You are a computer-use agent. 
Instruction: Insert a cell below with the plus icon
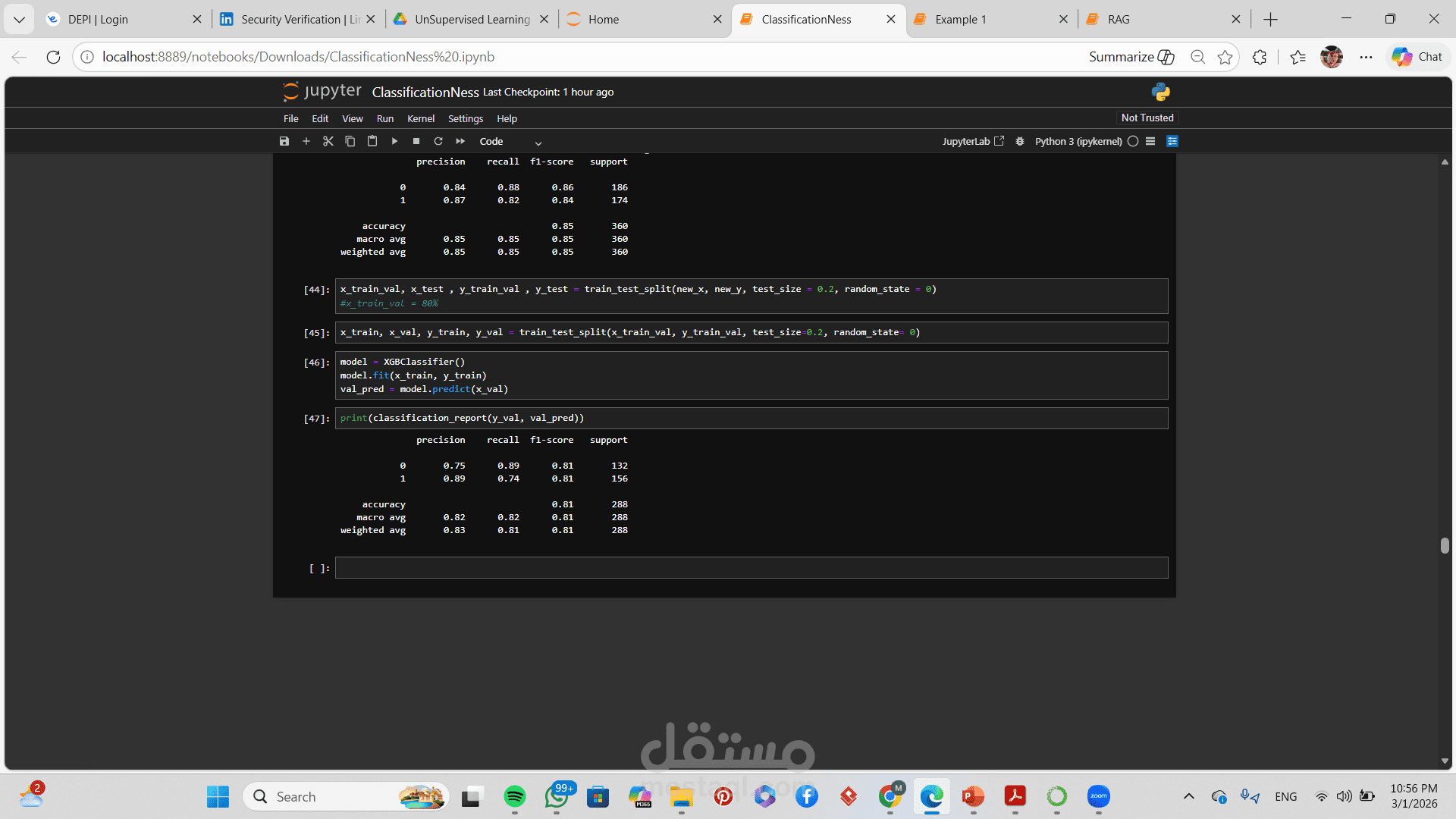[306, 142]
